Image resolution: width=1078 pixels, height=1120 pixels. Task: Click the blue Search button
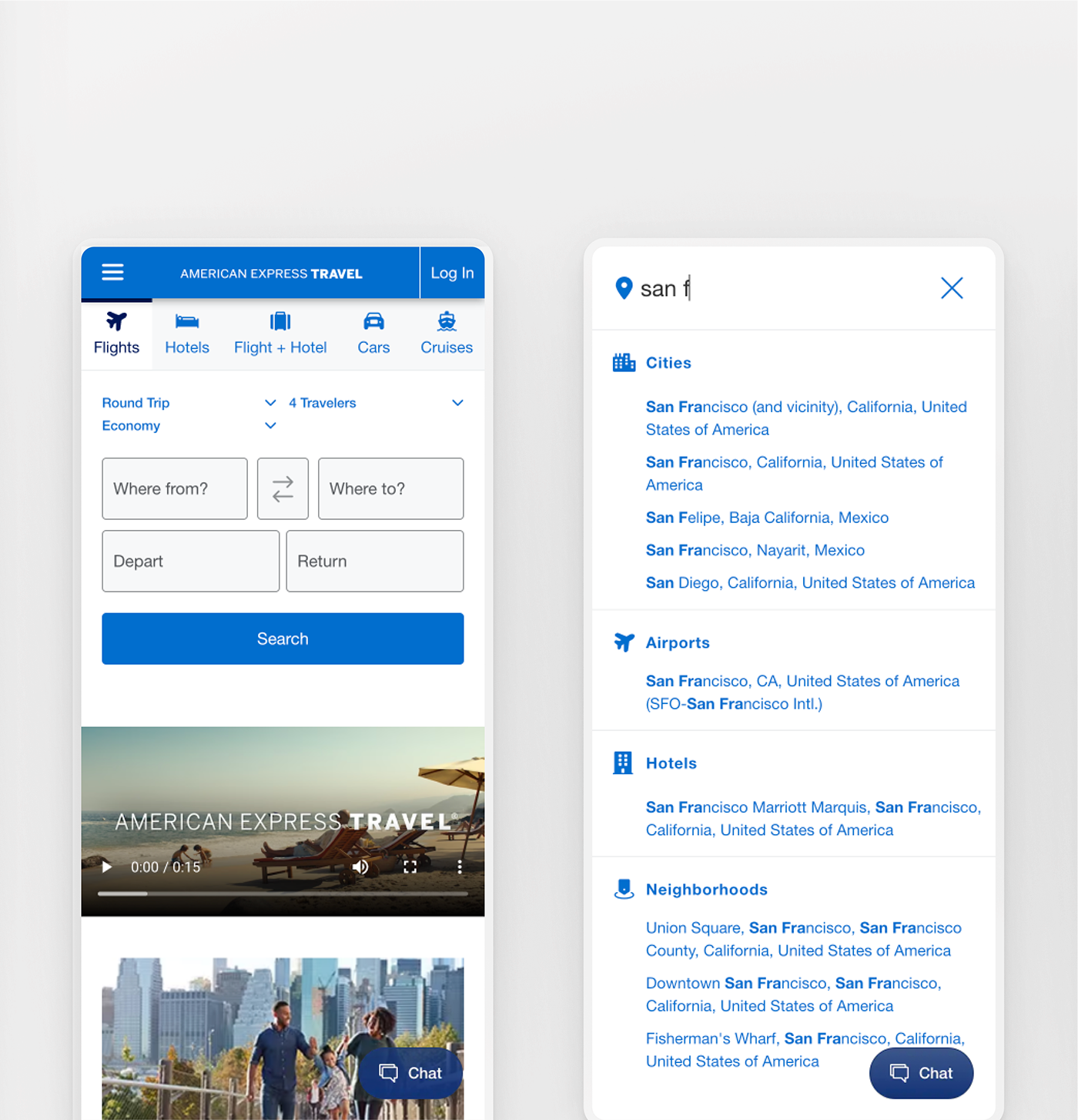click(283, 639)
